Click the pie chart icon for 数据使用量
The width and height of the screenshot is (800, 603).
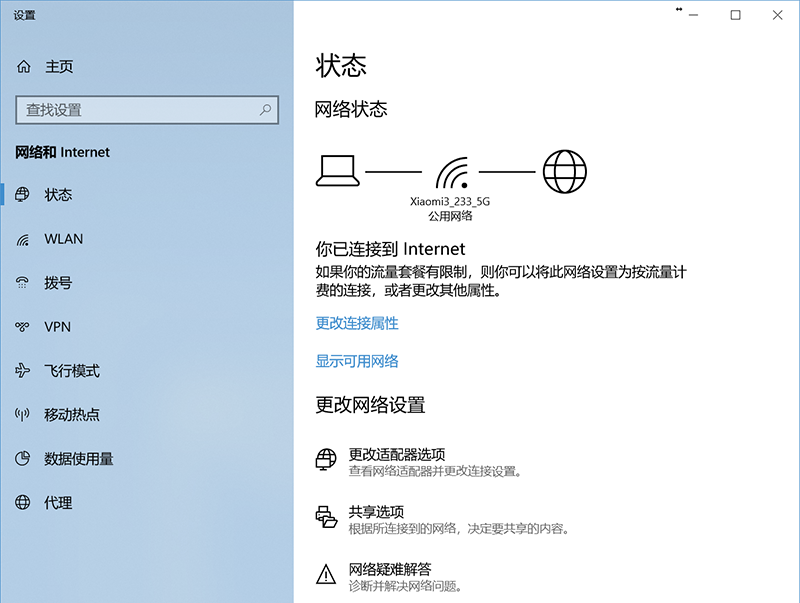[x=22, y=458]
